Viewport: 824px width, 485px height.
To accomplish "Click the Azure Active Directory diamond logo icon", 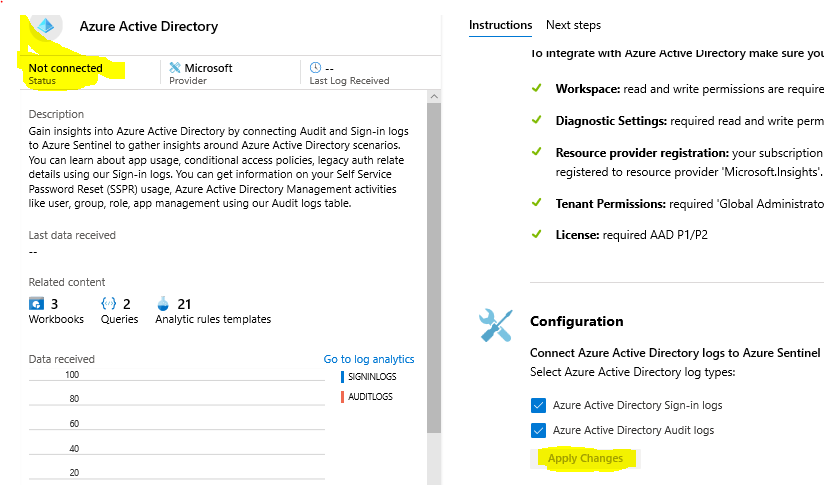I will pos(46,25).
